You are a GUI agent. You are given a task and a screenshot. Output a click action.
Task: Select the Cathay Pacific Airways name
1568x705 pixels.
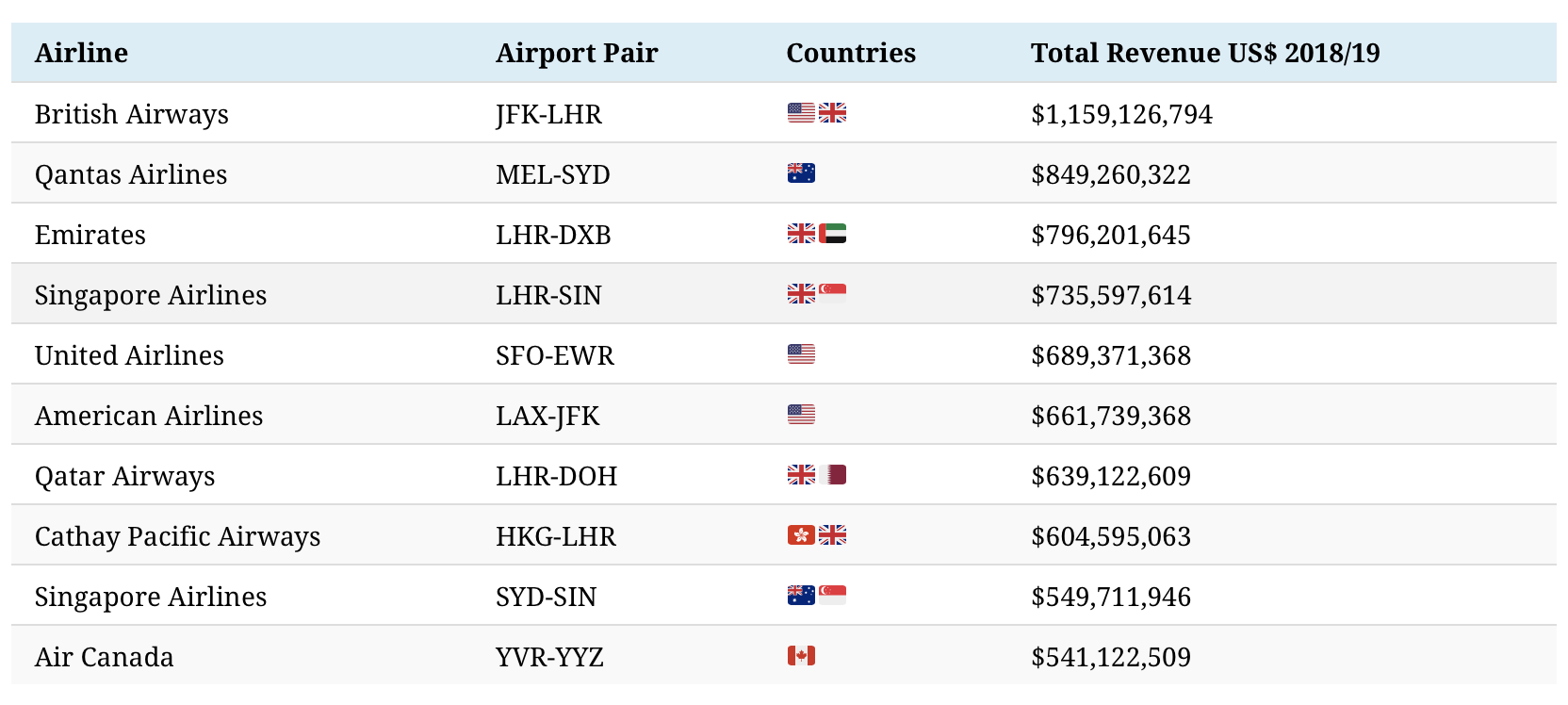[x=177, y=536]
